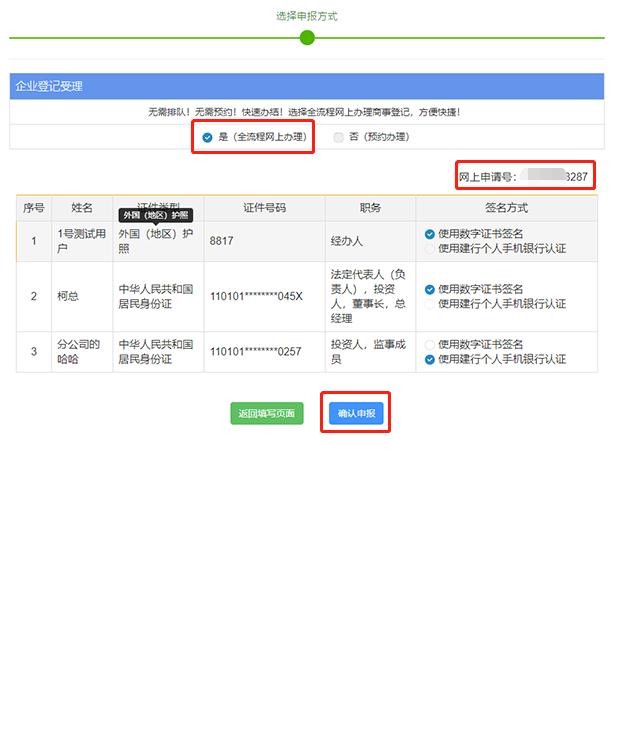Click the 证件号码 column header
This screenshot has width=620, height=733.
pos(264,208)
